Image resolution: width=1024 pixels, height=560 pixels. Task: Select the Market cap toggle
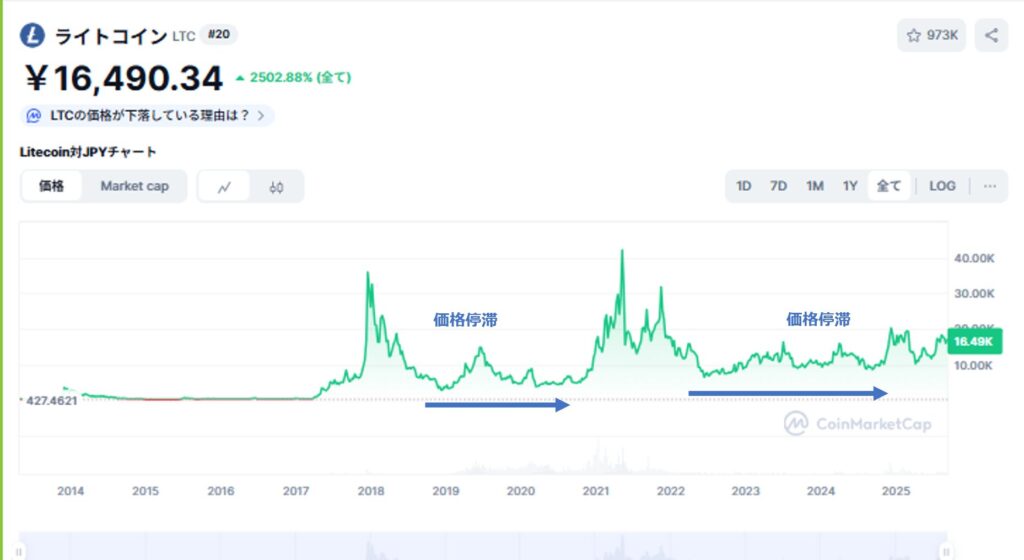coord(135,186)
